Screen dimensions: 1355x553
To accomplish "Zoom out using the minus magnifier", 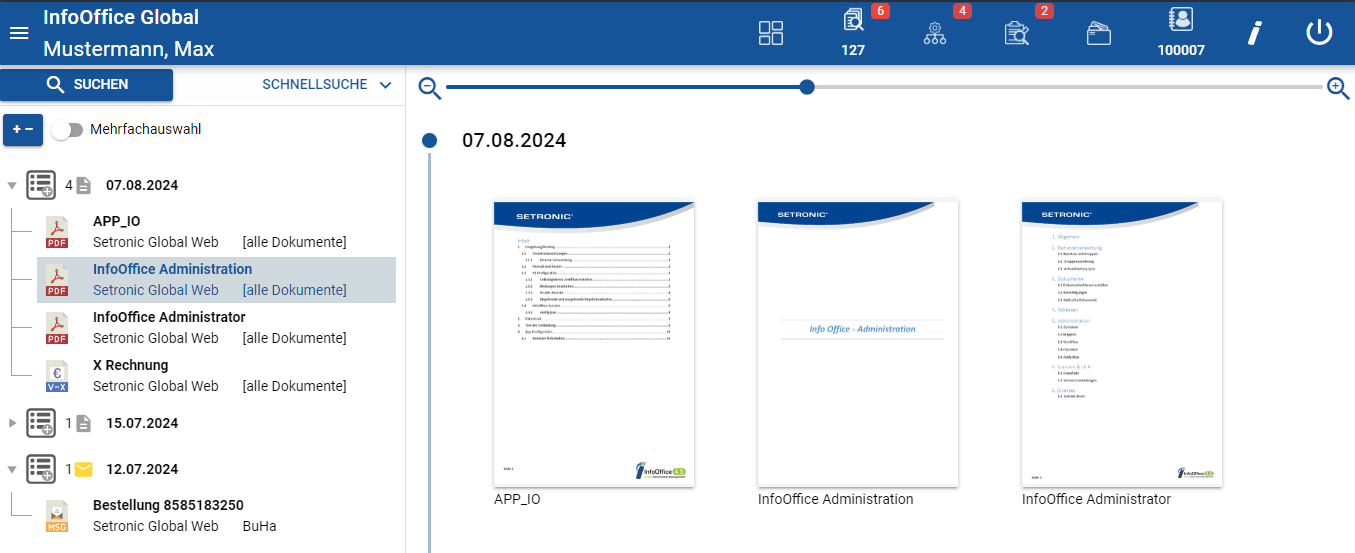I will coord(430,88).
